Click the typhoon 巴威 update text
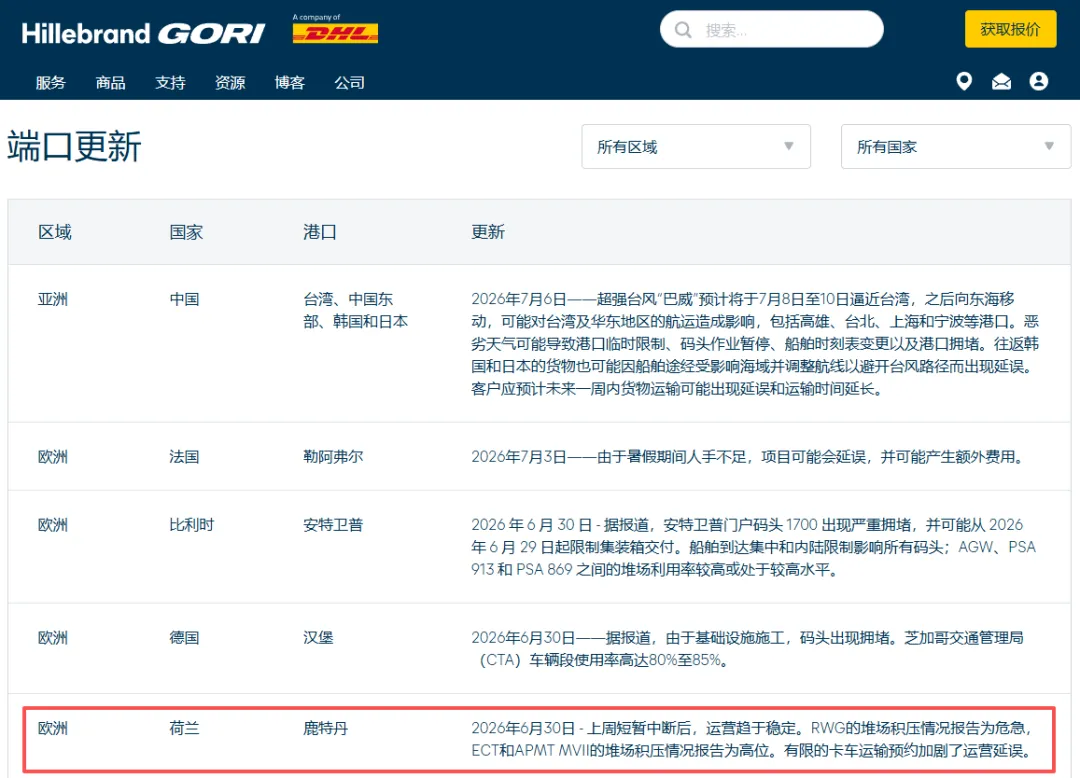The image size is (1080, 778). [x=755, y=344]
